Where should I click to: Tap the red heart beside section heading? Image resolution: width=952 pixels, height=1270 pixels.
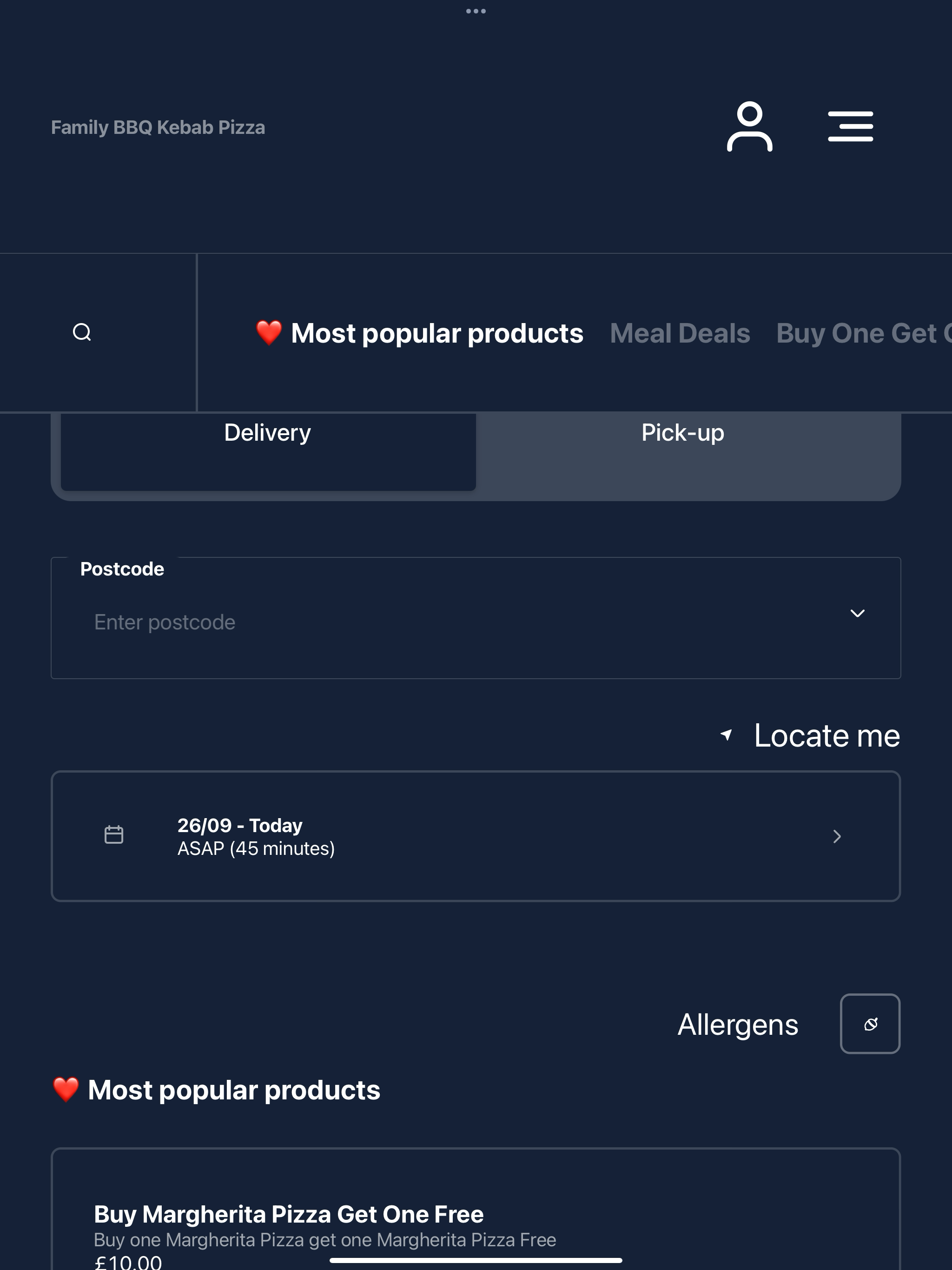(66, 1089)
